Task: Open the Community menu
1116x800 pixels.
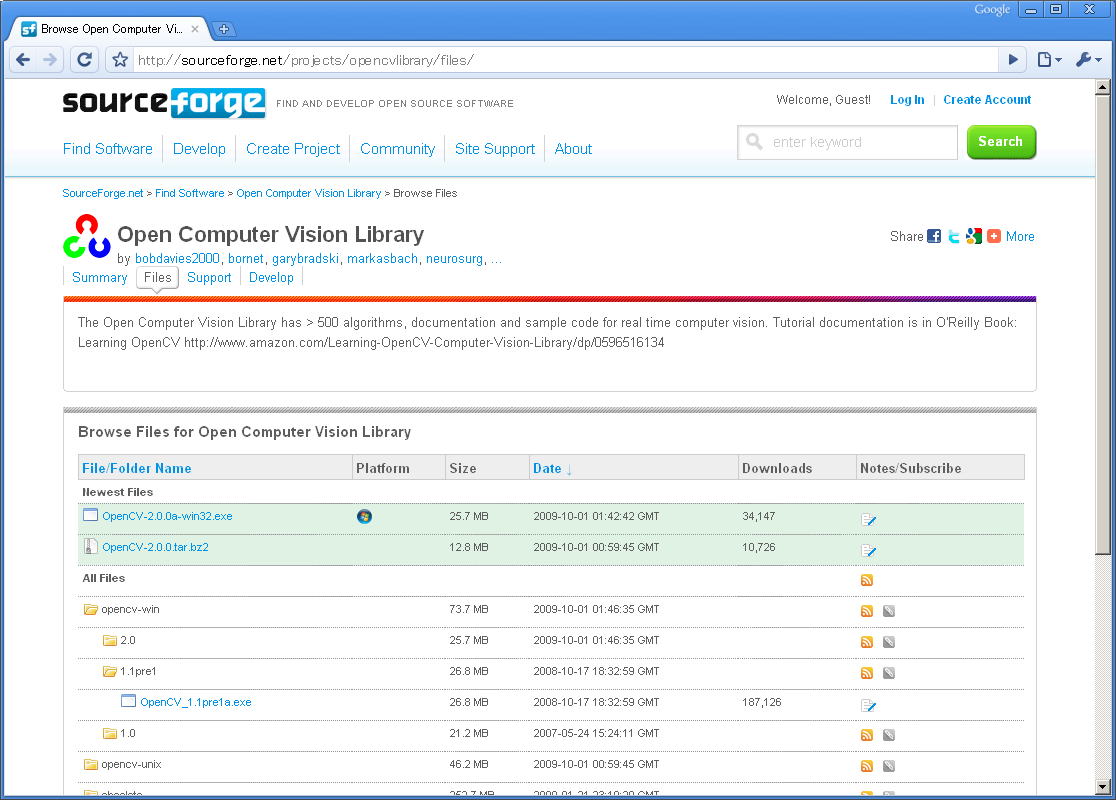Action: [x=397, y=149]
